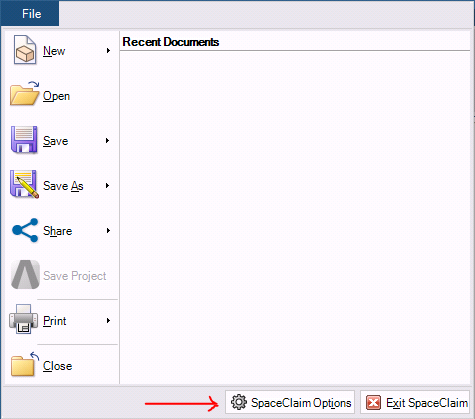Click the Print printer icon

(x=23, y=319)
